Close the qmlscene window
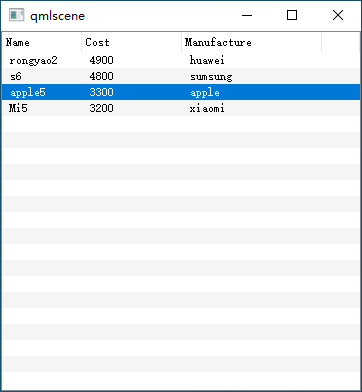Viewport: 362px width, 392px height. pos(338,15)
